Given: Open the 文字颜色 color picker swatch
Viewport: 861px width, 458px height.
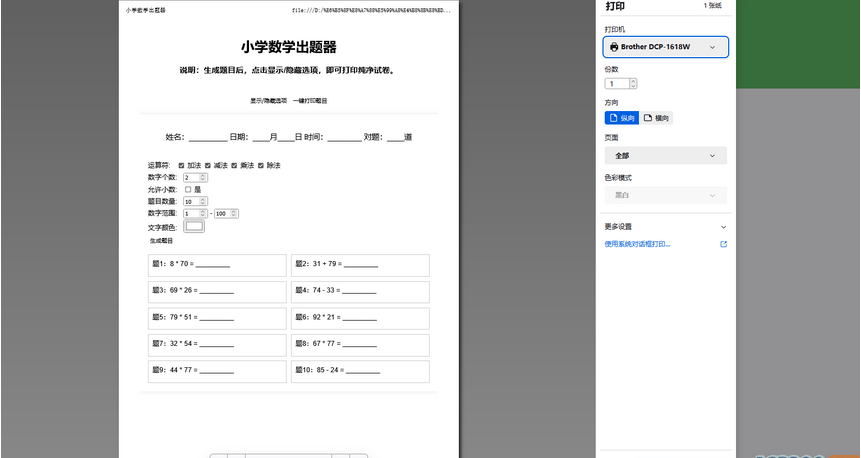Looking at the screenshot, I should (x=194, y=226).
